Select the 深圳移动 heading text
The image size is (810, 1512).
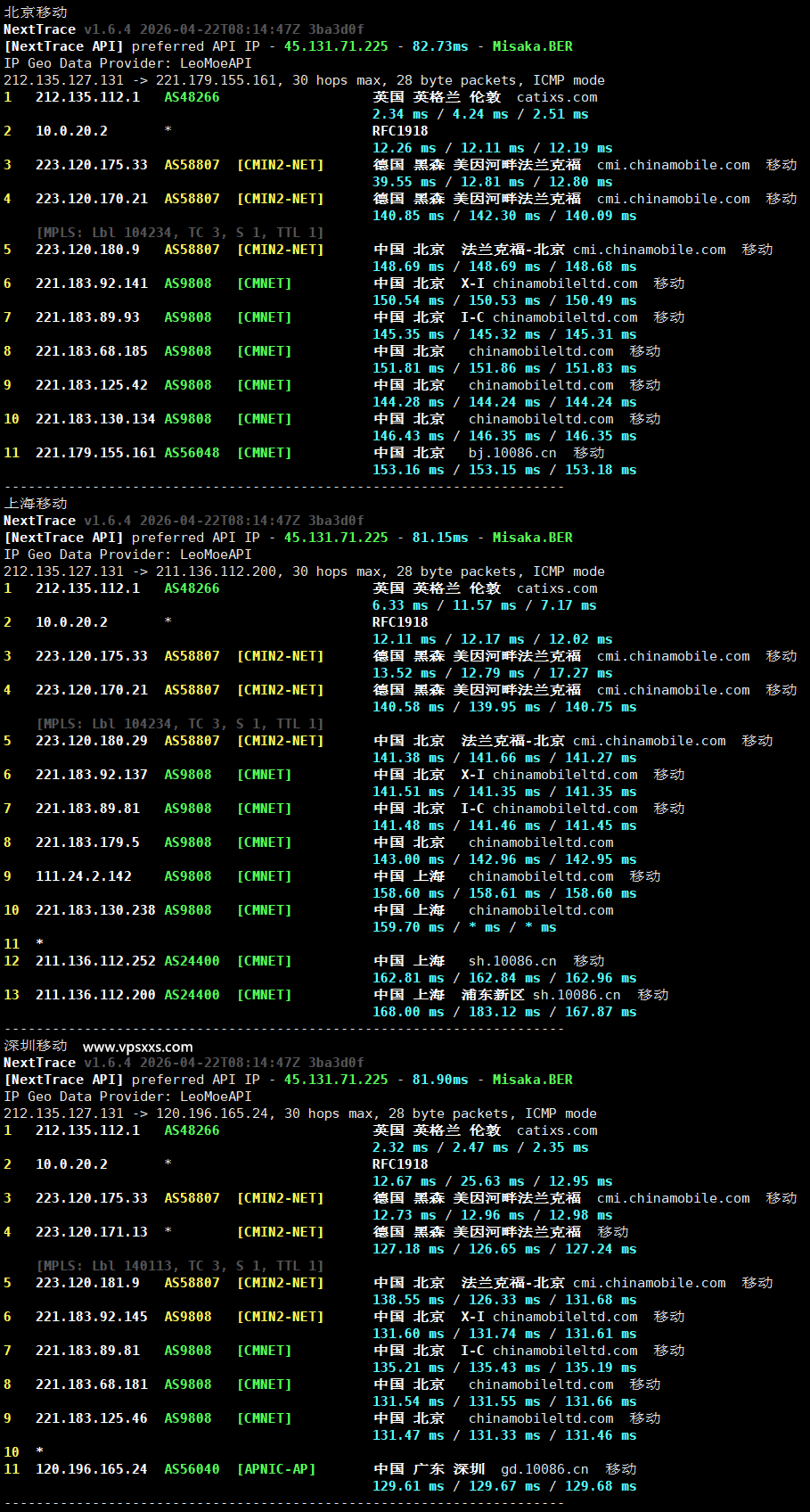[36, 1046]
